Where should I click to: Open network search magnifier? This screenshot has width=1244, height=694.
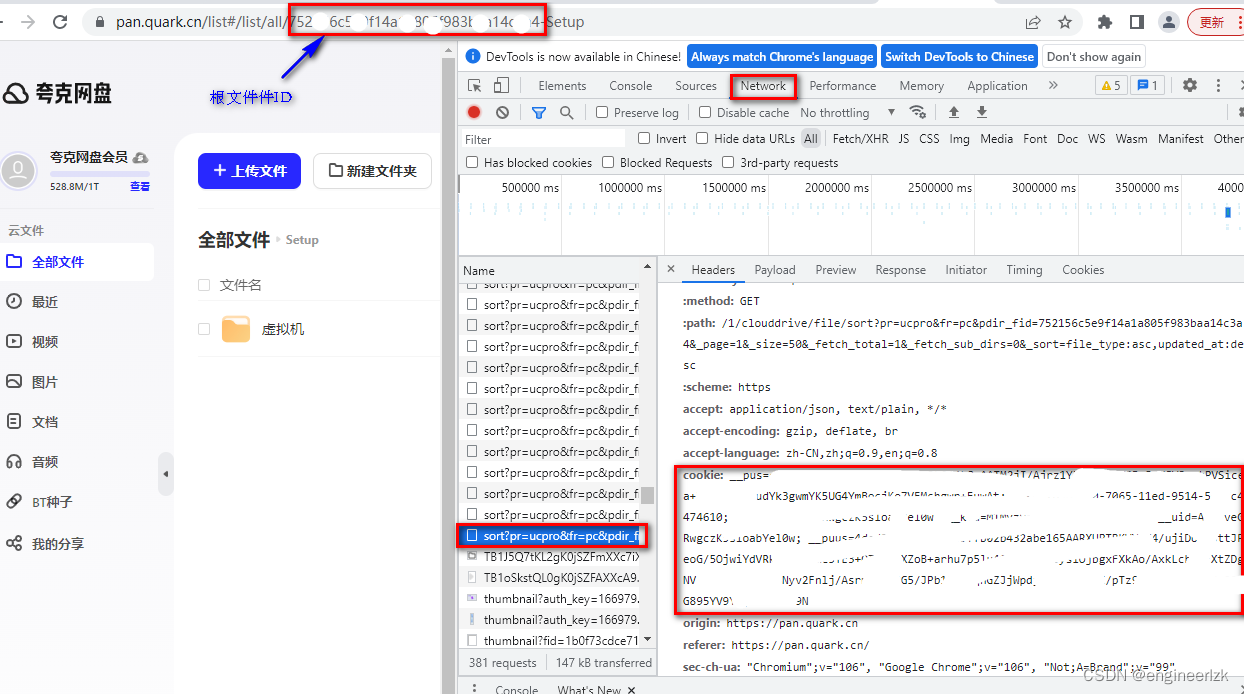click(x=567, y=113)
